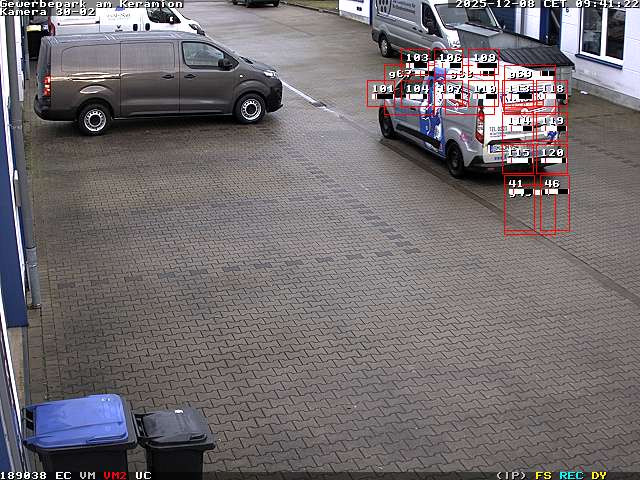The image size is (640, 480).
Task: Click the yellow DY status label
Action: tap(599, 475)
